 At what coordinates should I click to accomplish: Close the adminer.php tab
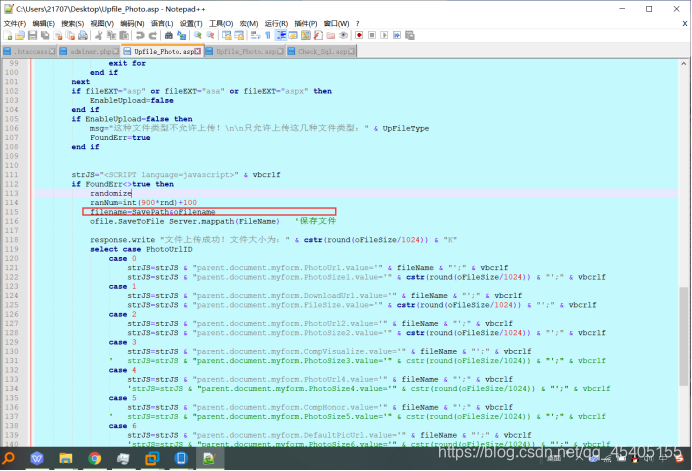click(116, 51)
